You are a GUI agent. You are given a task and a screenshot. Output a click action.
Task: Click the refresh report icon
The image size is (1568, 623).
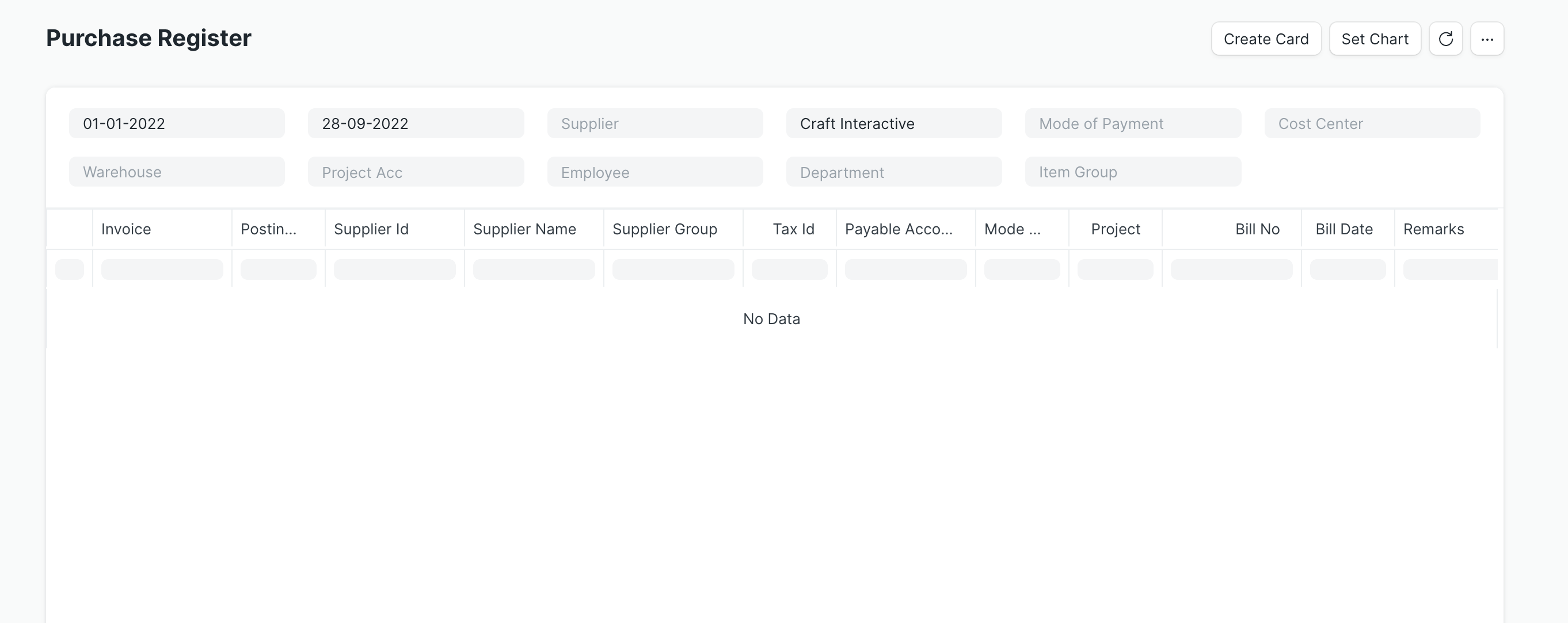coord(1447,39)
